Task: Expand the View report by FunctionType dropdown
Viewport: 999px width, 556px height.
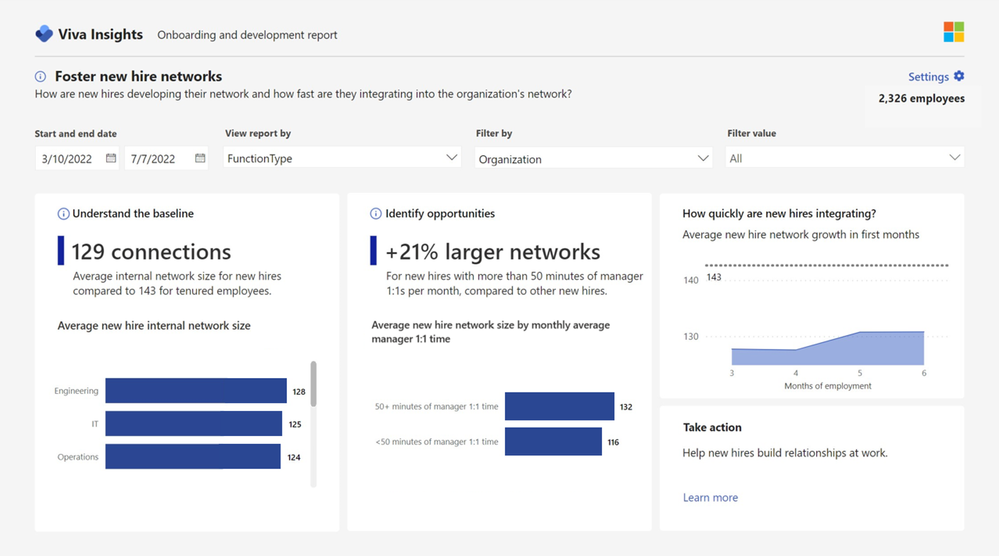Action: (x=342, y=157)
